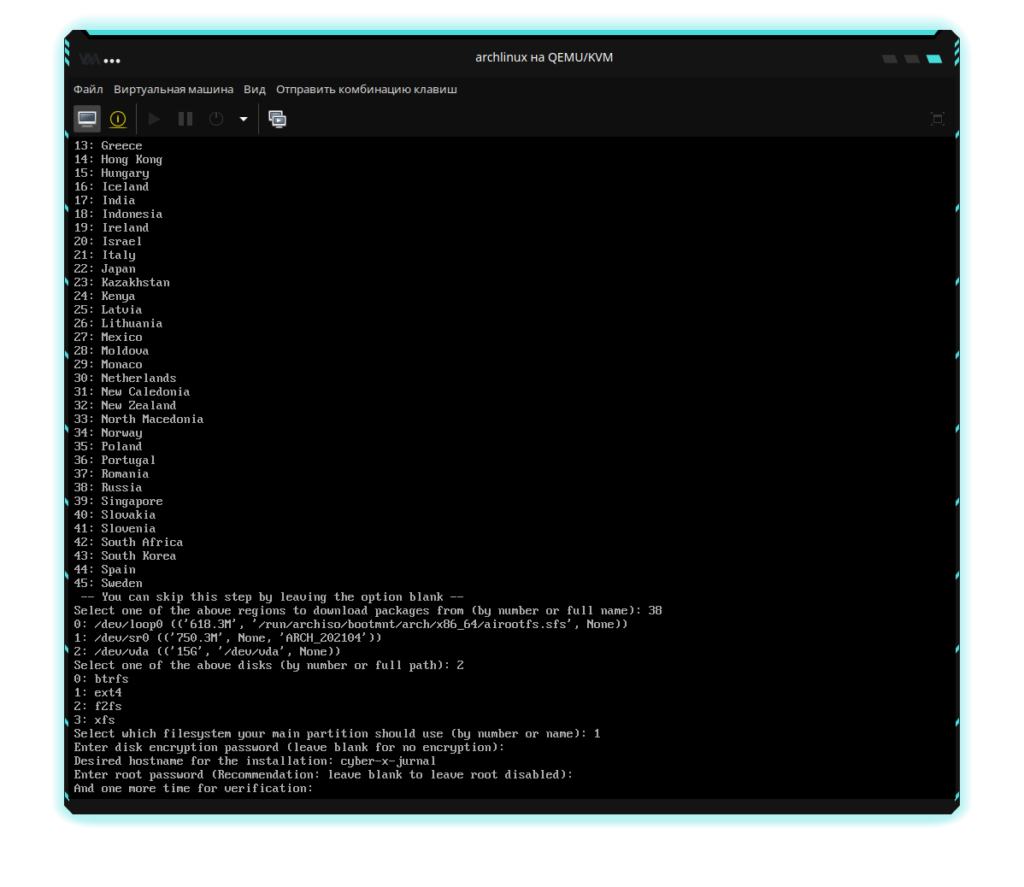Click the window title 'archlinux на QEMU/KVM'
Screen dimensions: 1024x887
tap(544, 58)
